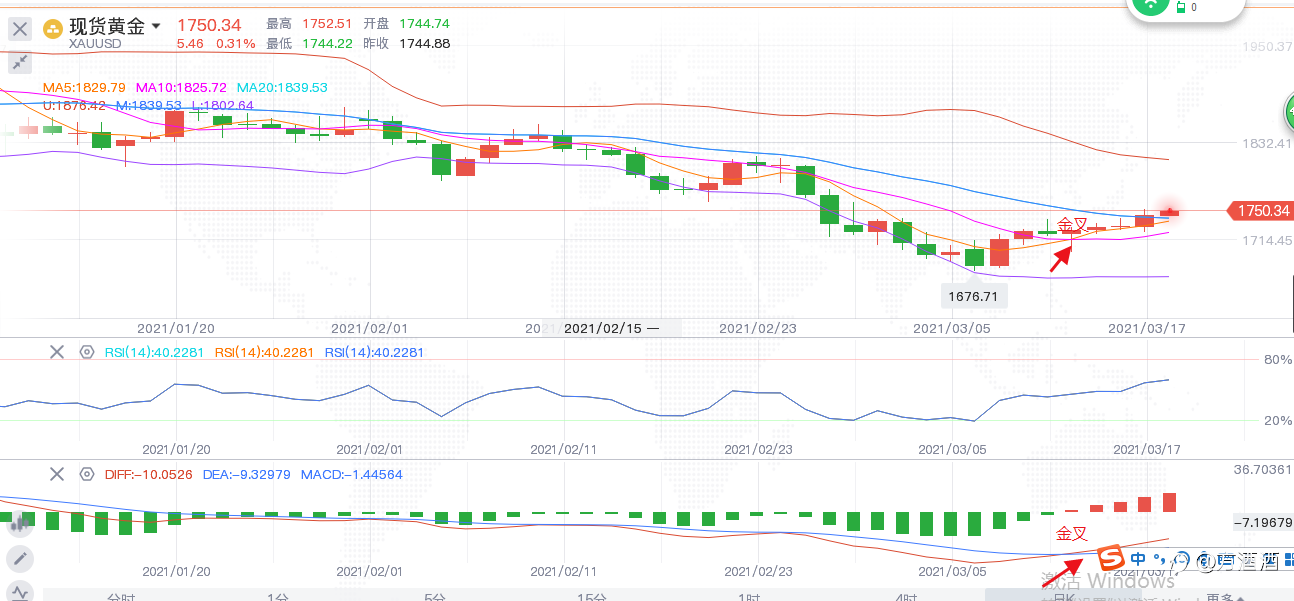
Task: Click the candlestick indicator tool icon above pencil
Action: coord(20,524)
